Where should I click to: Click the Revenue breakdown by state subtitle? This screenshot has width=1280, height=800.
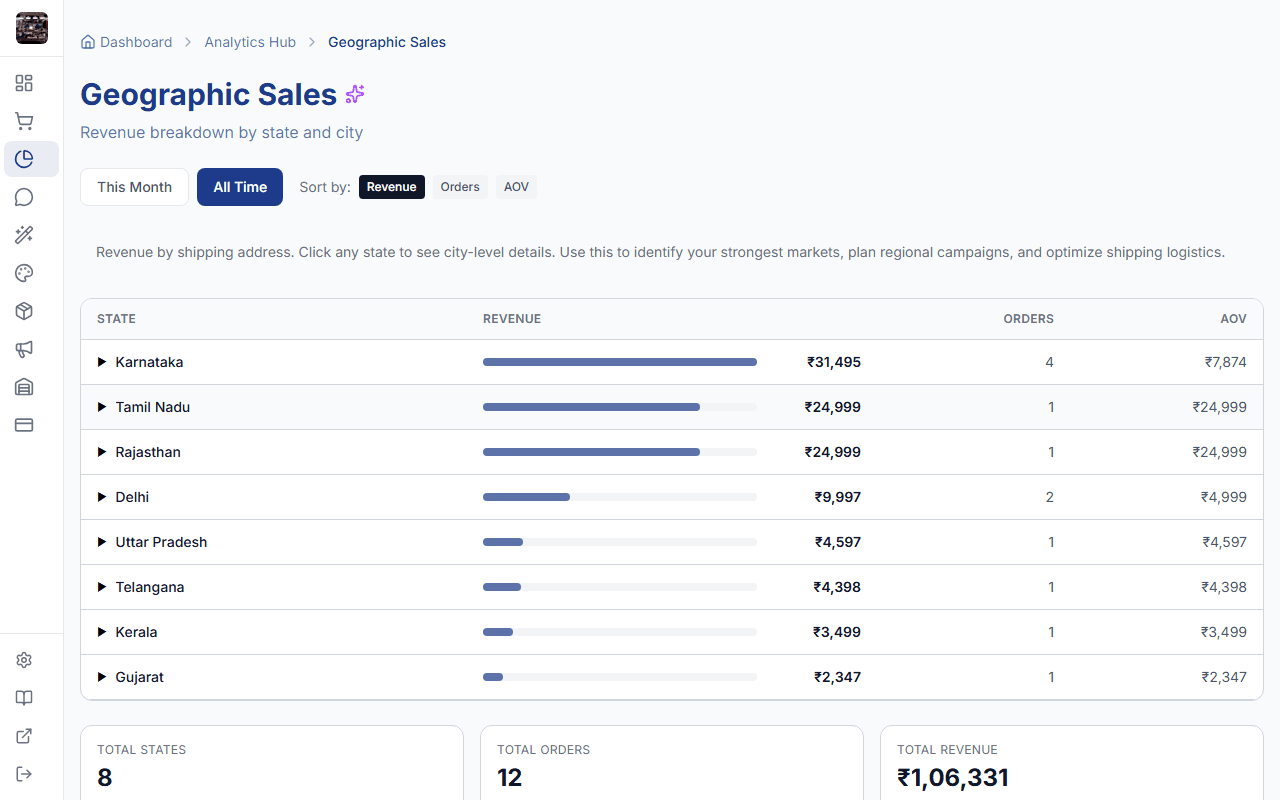(x=221, y=132)
